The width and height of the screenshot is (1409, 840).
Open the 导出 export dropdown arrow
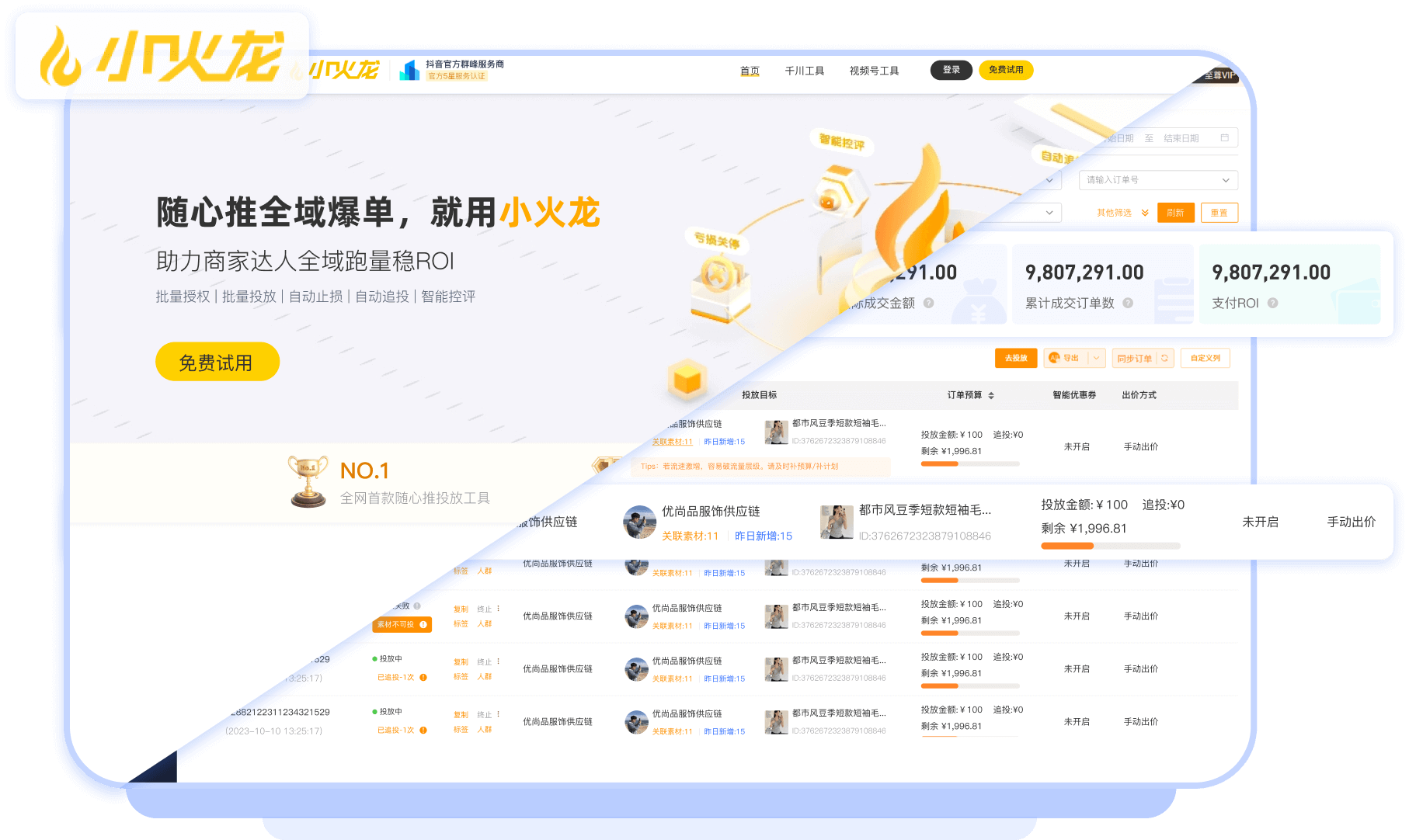[x=1096, y=358]
